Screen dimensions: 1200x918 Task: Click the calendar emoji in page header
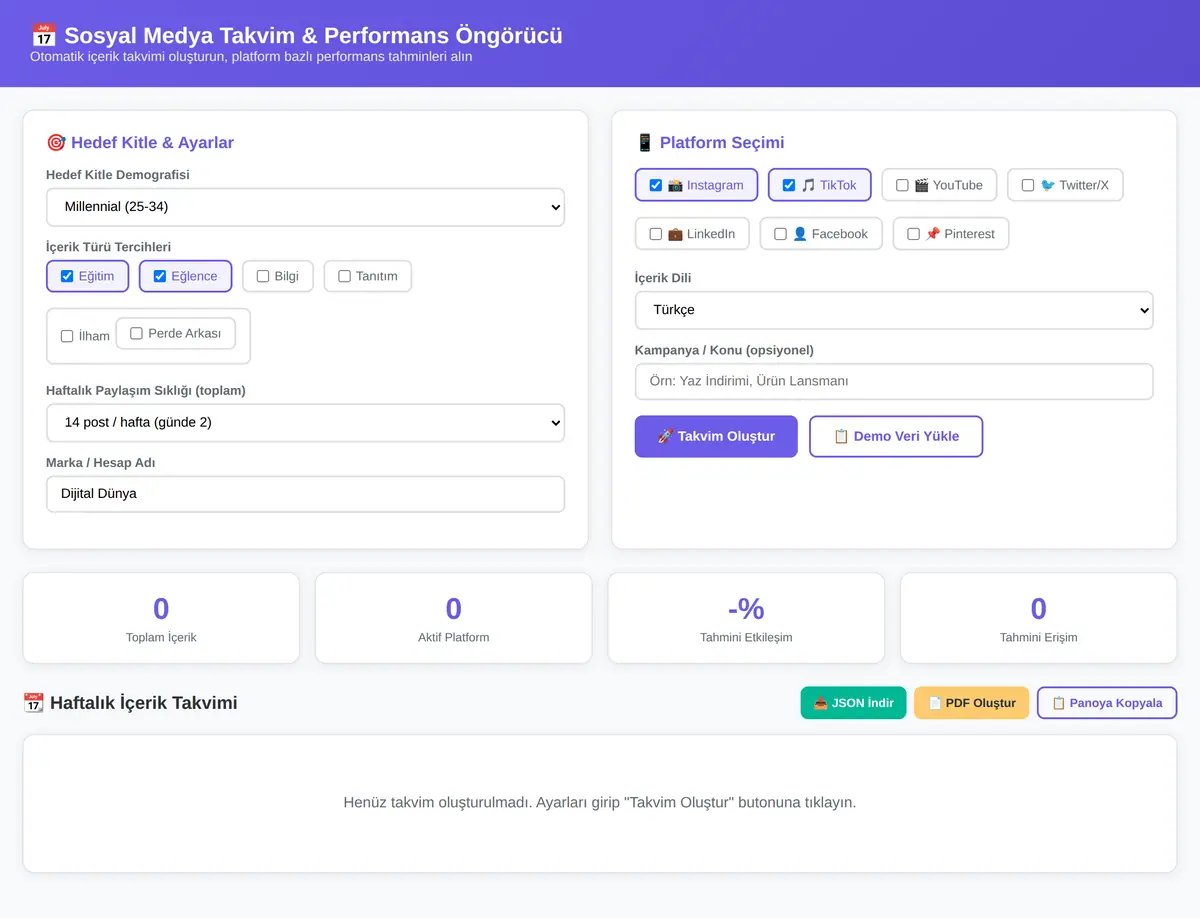[43, 36]
